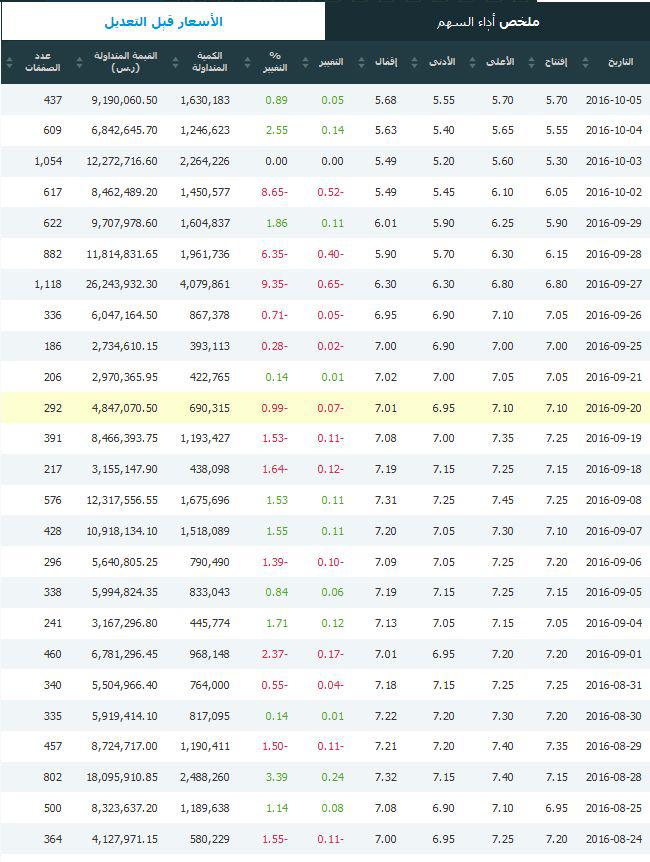
Task: Click traded volume 4,079,861
Action: coord(205,284)
